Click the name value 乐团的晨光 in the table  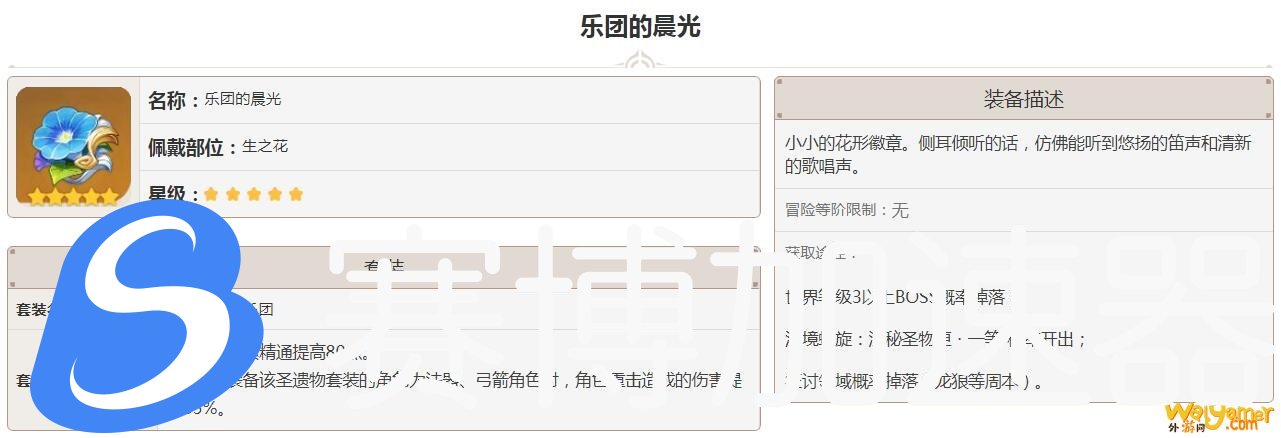click(243, 100)
